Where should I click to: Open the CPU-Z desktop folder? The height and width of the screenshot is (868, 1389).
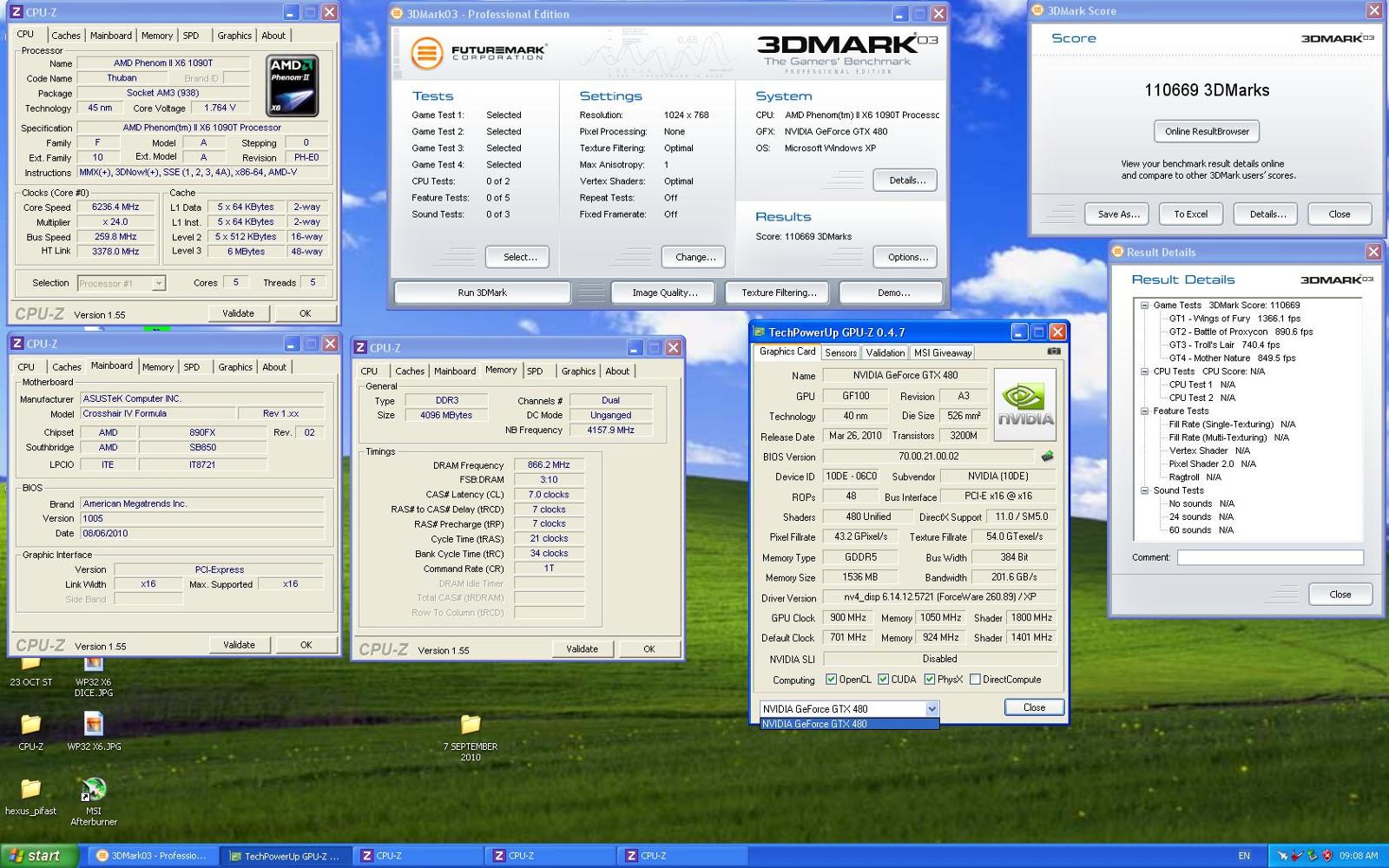click(x=30, y=732)
